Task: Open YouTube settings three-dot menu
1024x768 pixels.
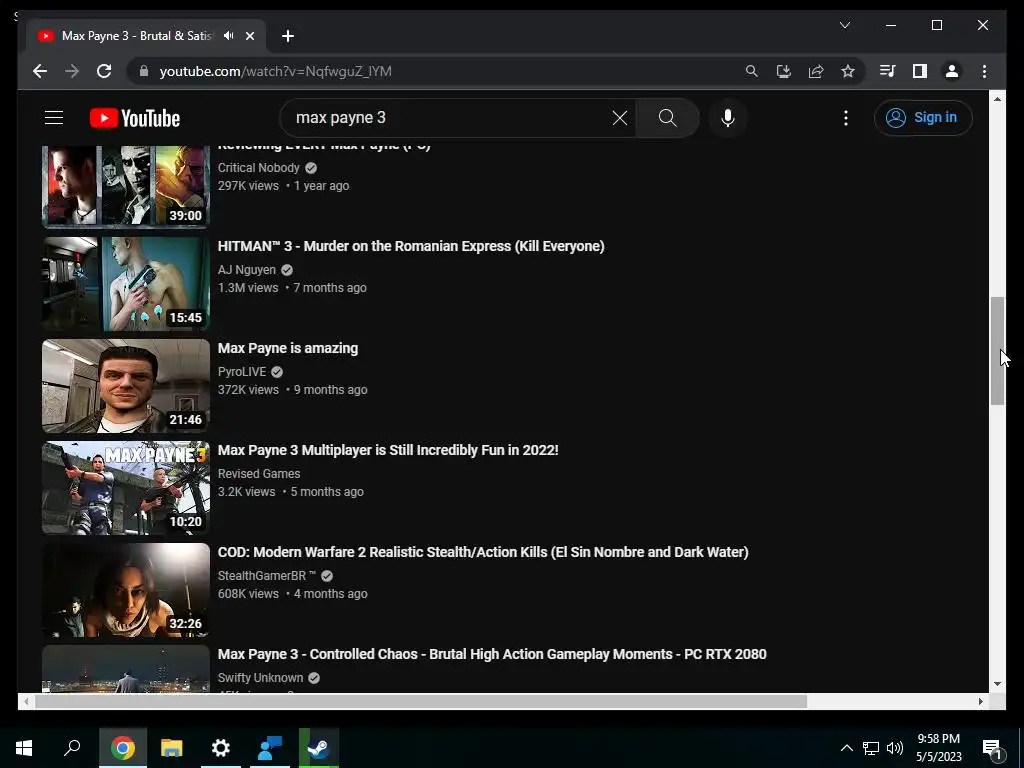Action: 846,118
